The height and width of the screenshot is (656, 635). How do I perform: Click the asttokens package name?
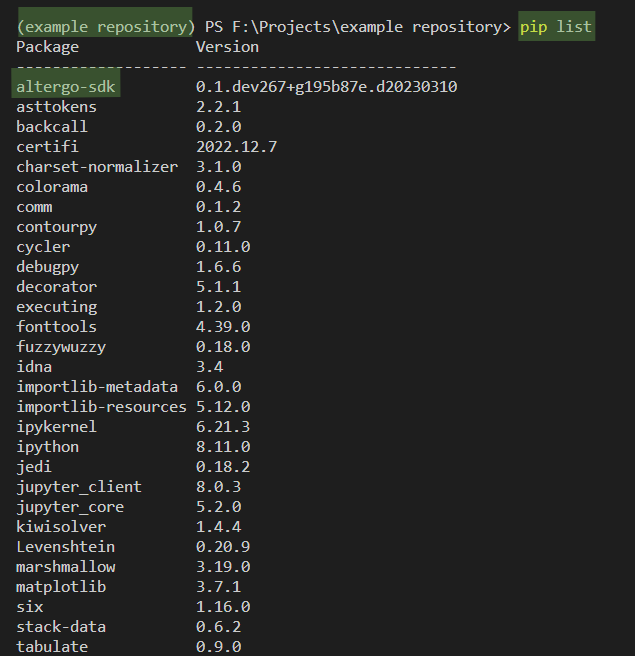[x=56, y=107]
